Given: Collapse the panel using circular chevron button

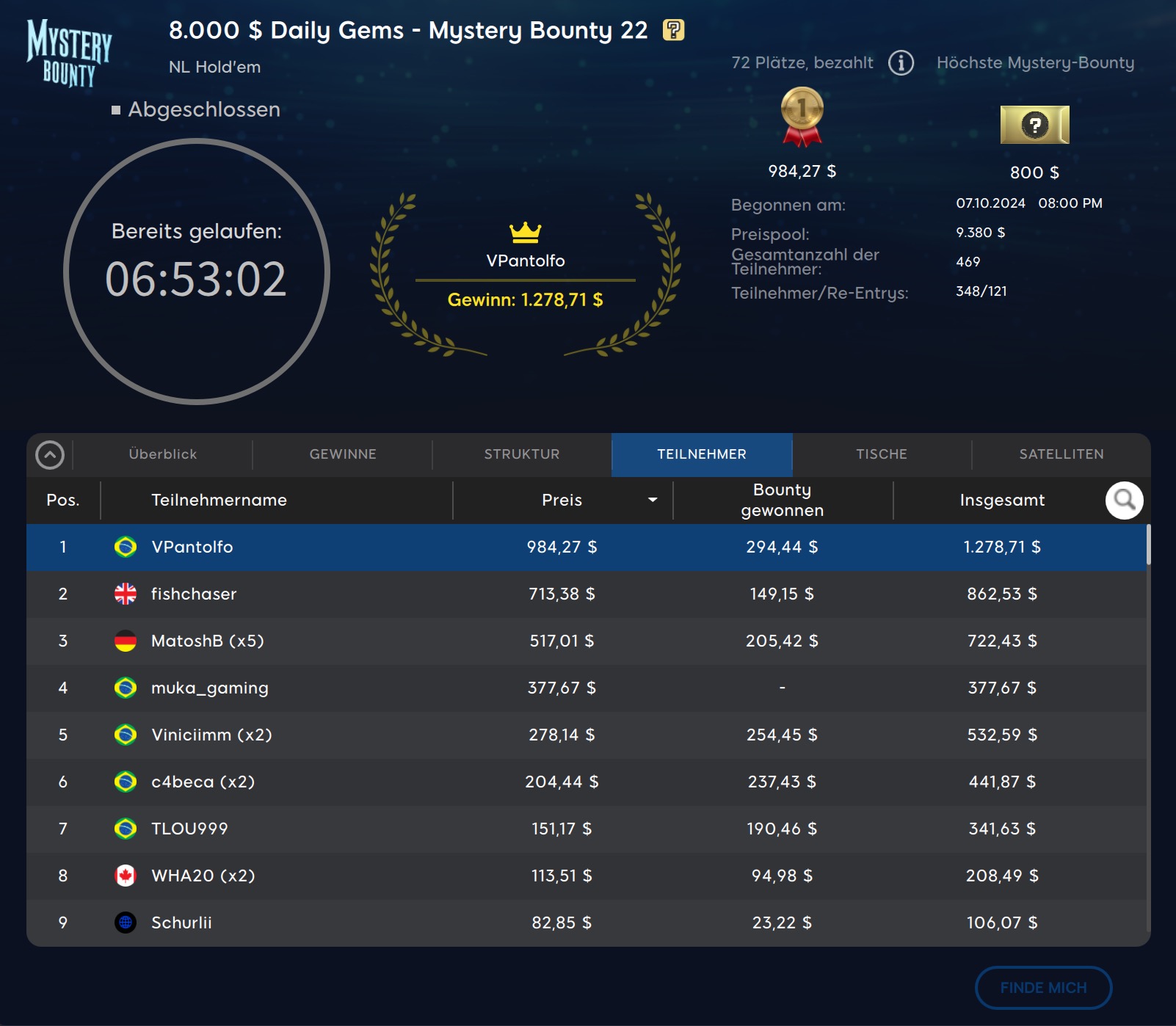Looking at the screenshot, I should pyautogui.click(x=50, y=455).
